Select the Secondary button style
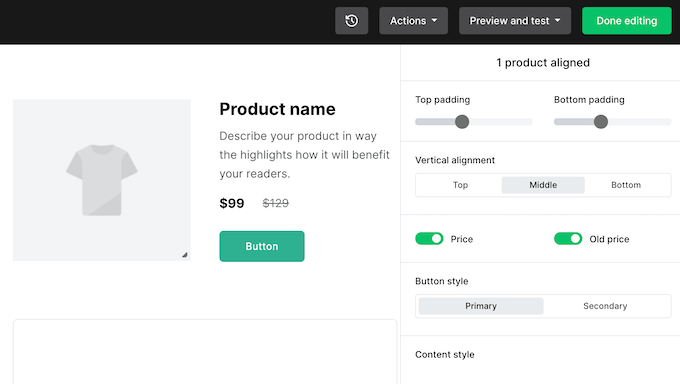This screenshot has width=680, height=384. (605, 306)
